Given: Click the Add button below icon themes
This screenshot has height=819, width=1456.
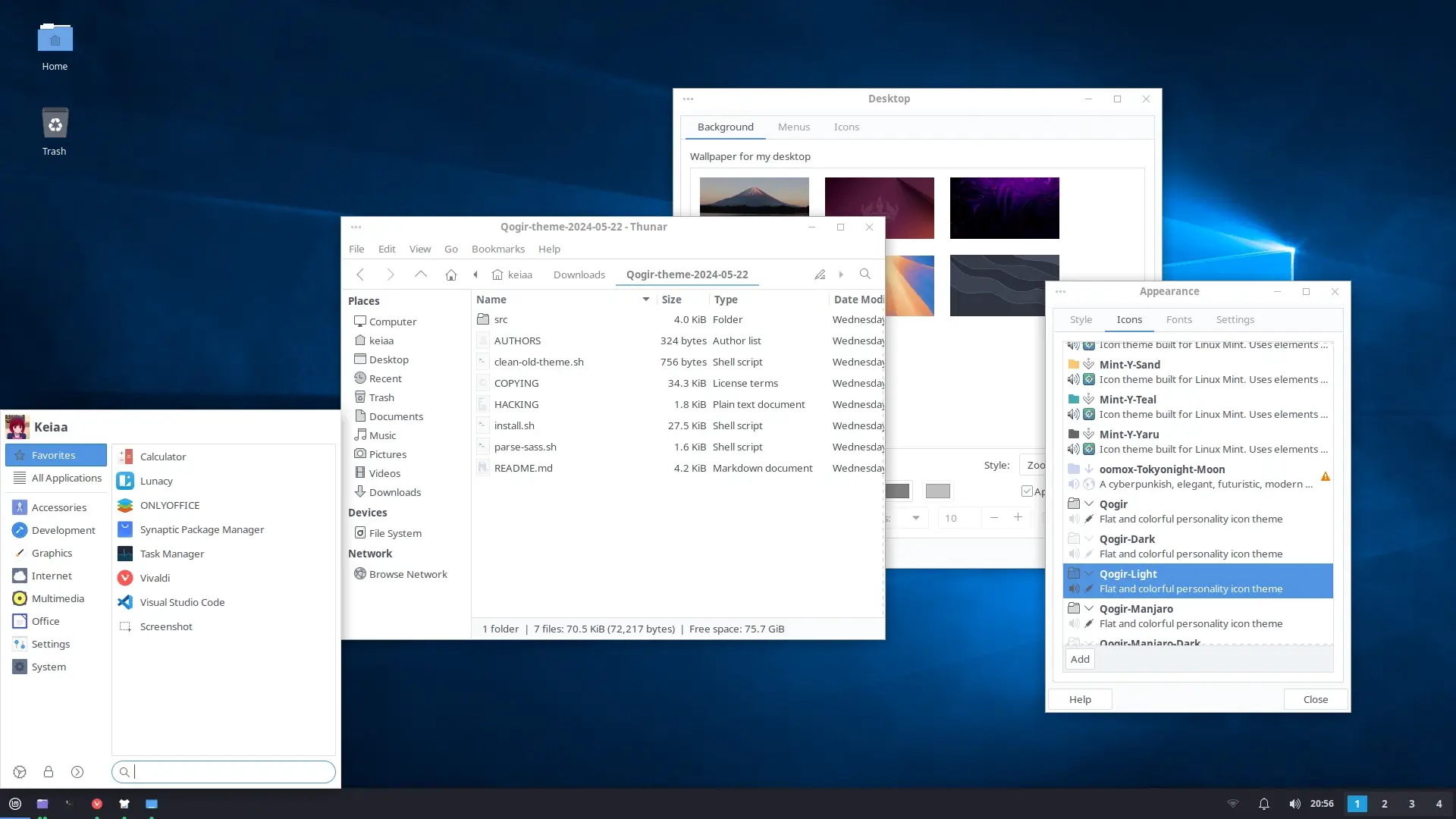Looking at the screenshot, I should click(1080, 659).
